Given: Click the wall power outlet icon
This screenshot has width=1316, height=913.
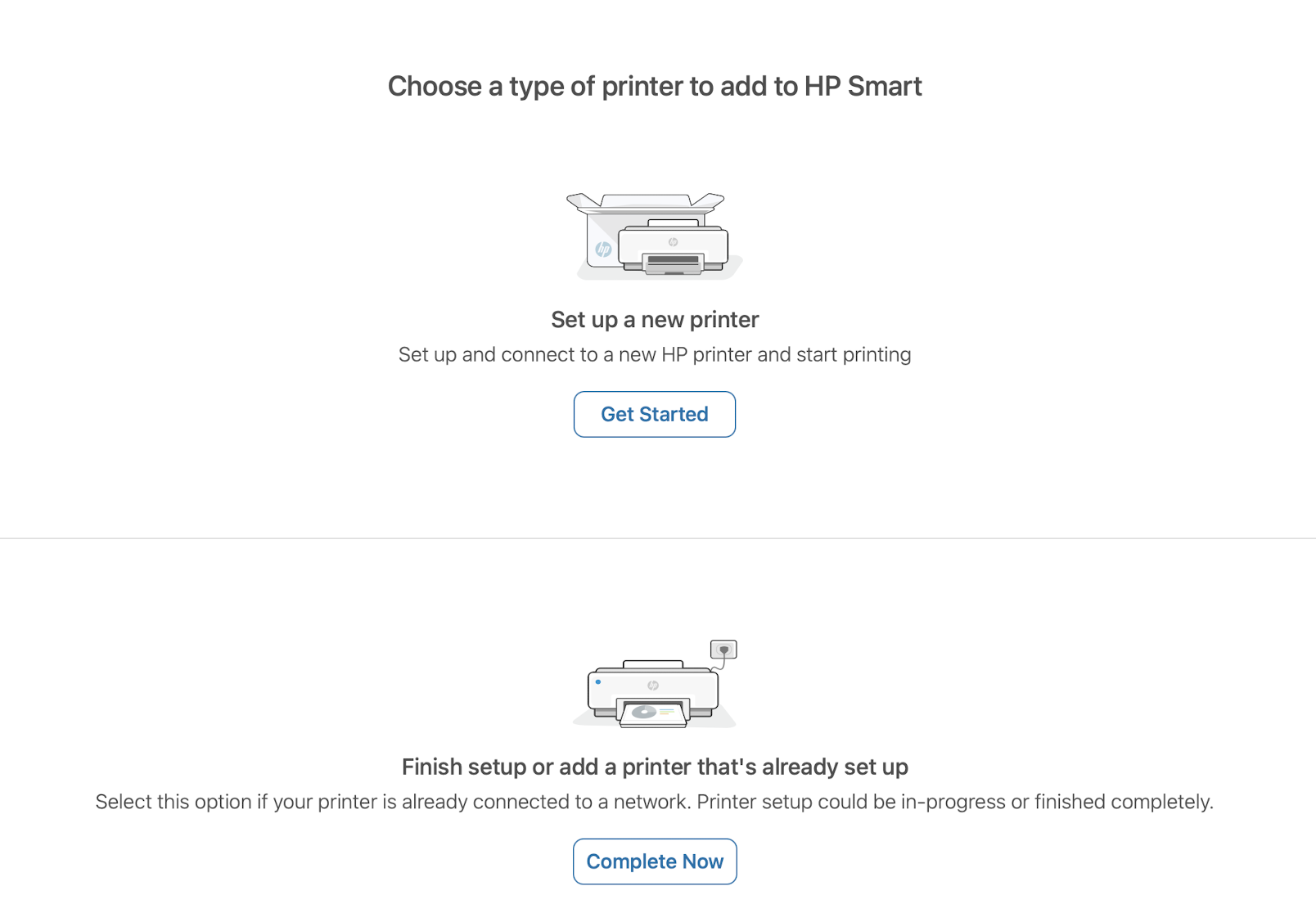Looking at the screenshot, I should pos(723,650).
